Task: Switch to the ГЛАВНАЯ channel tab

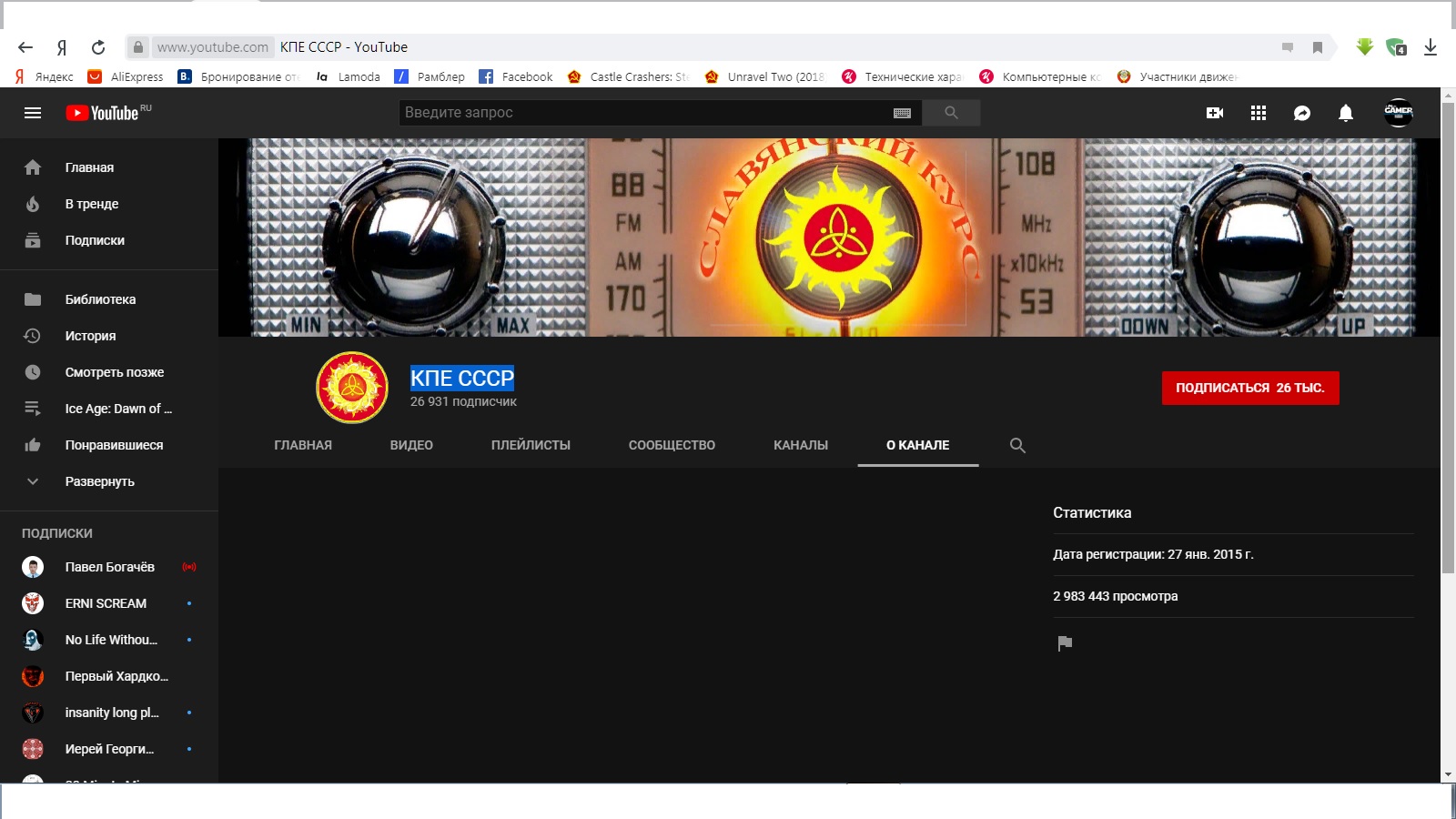Action: click(303, 445)
